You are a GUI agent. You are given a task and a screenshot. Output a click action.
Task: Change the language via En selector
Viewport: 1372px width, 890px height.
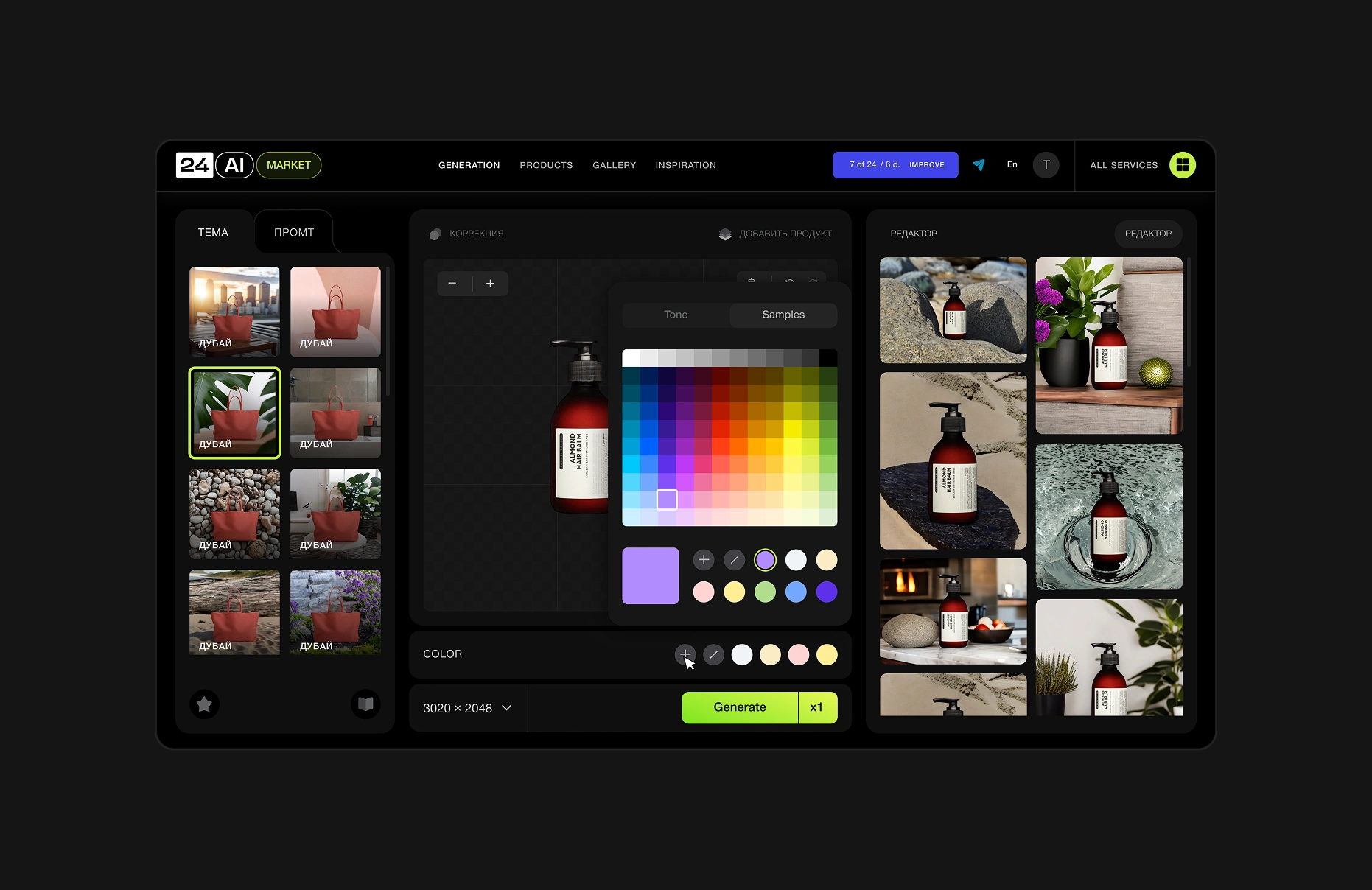[1012, 165]
